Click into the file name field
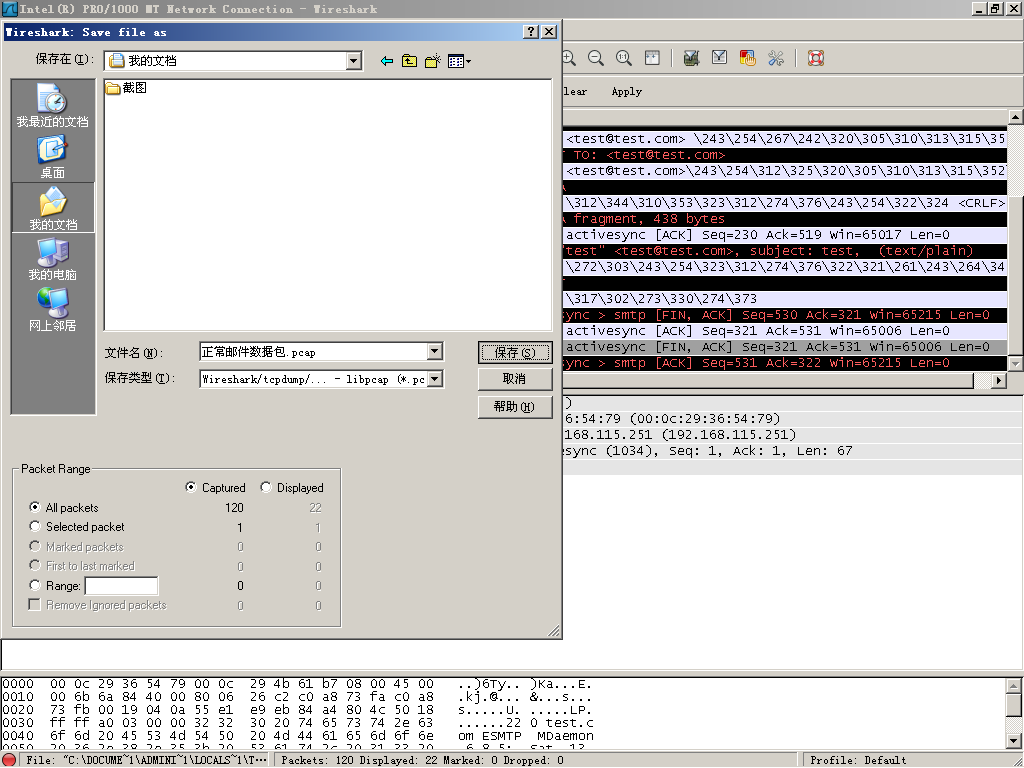Screen dimensions: 1024x768 tap(313, 352)
